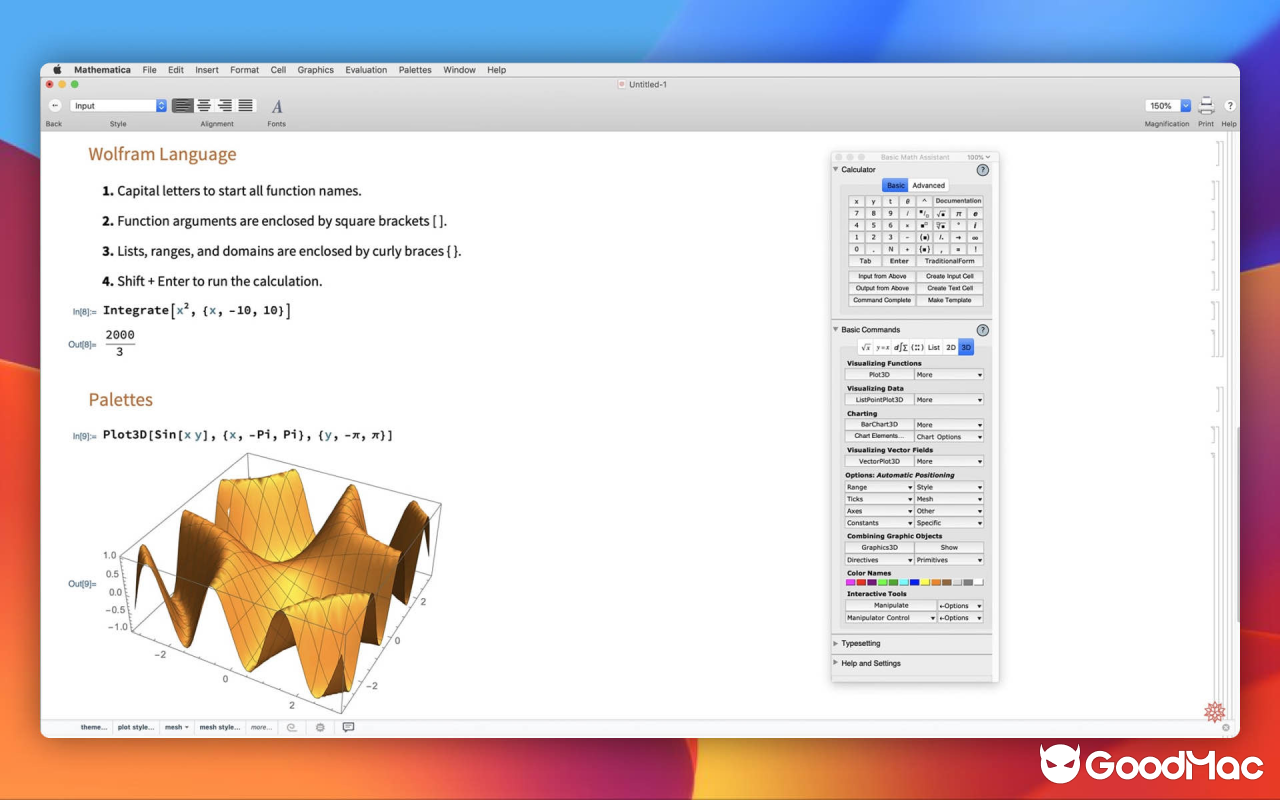Switch to the Advanced calculator tab
This screenshot has height=800, width=1280.
(x=928, y=185)
